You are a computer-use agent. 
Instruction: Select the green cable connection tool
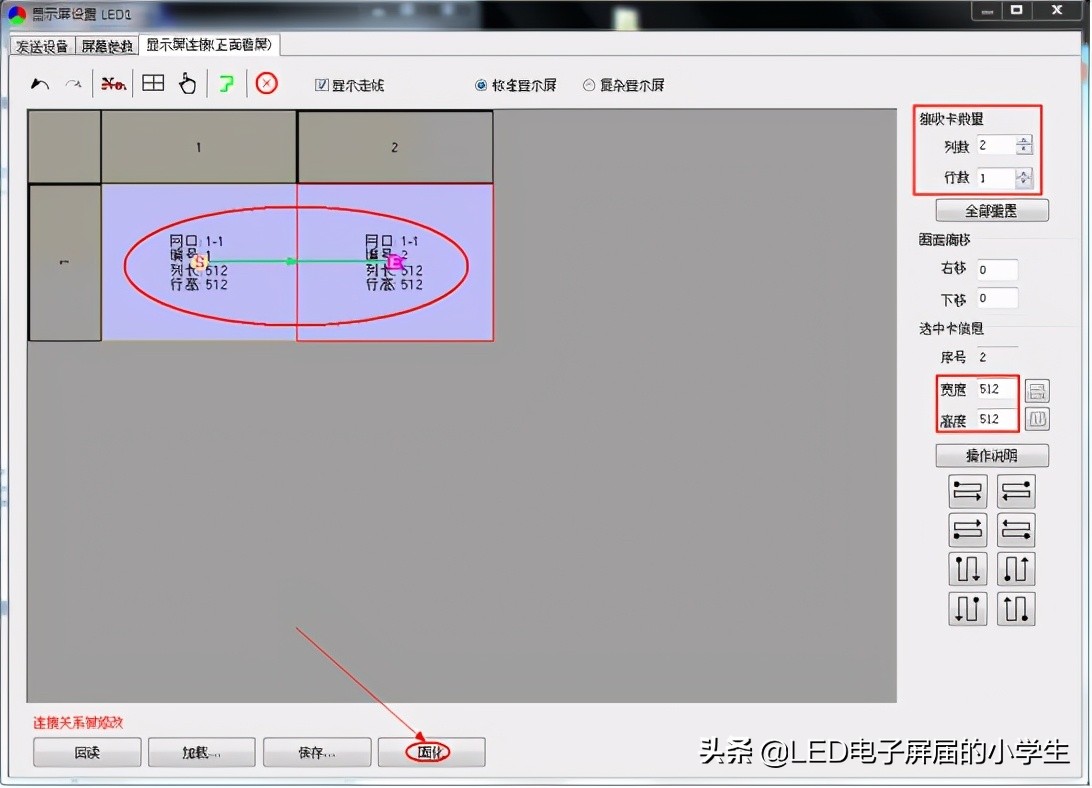coord(225,84)
